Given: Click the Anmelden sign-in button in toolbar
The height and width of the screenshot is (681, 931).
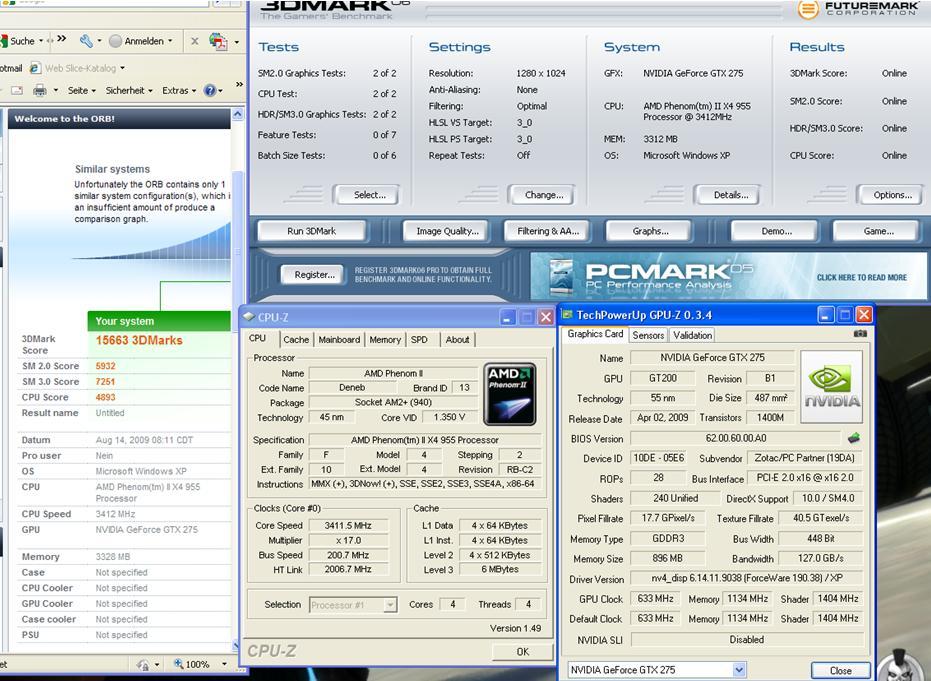Looking at the screenshot, I should [x=141, y=40].
